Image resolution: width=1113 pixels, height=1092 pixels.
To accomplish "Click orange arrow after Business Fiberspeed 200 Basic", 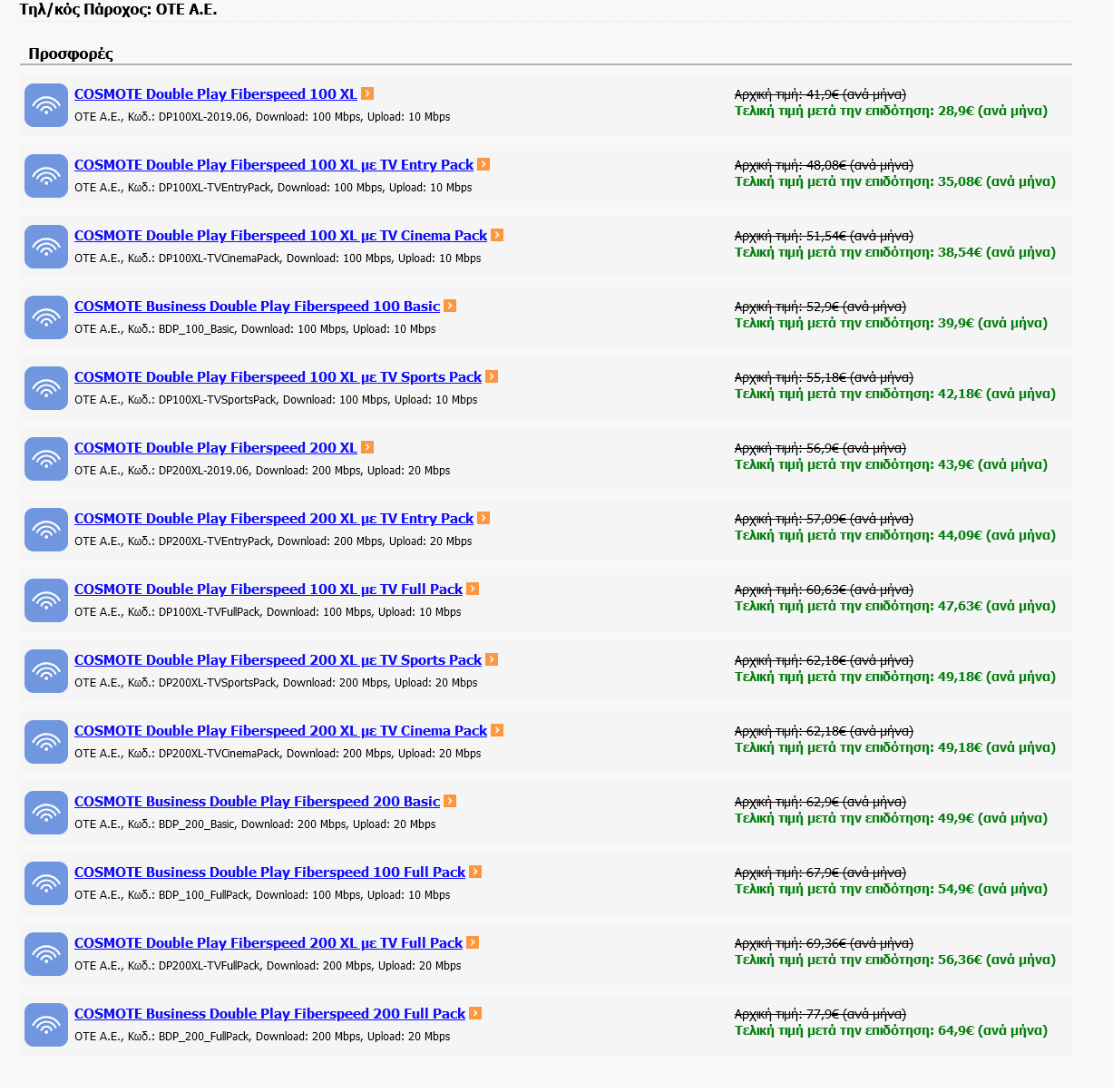I will [450, 801].
